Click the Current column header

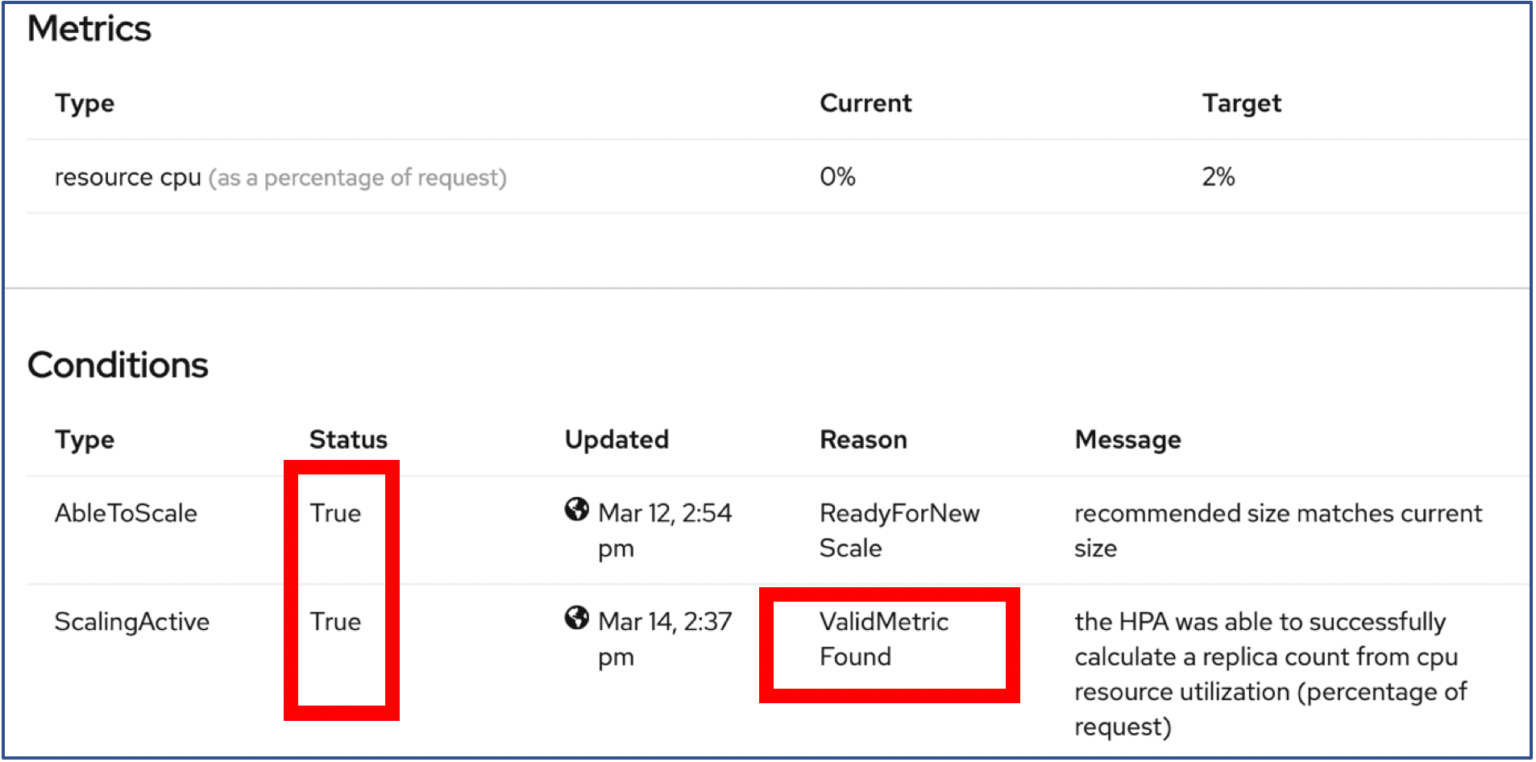pos(866,103)
